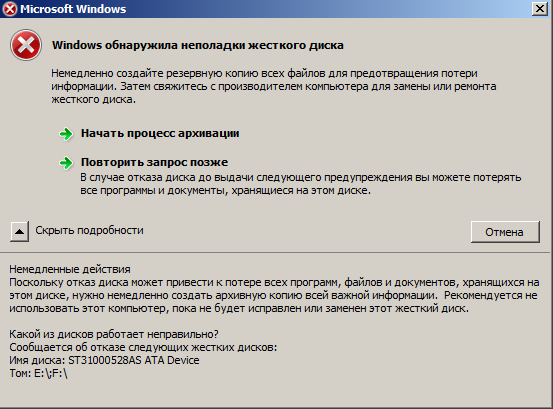Click the Сообщается об отказе следующих жестких дисков line
553x409 pixels.
tap(143, 347)
